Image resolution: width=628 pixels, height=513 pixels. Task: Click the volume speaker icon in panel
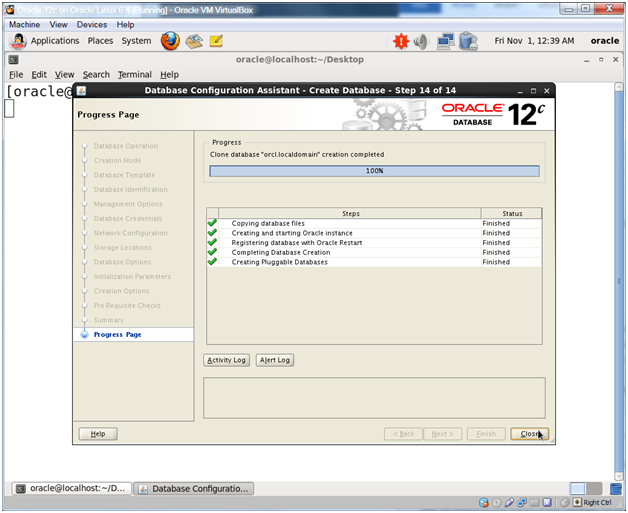click(421, 41)
